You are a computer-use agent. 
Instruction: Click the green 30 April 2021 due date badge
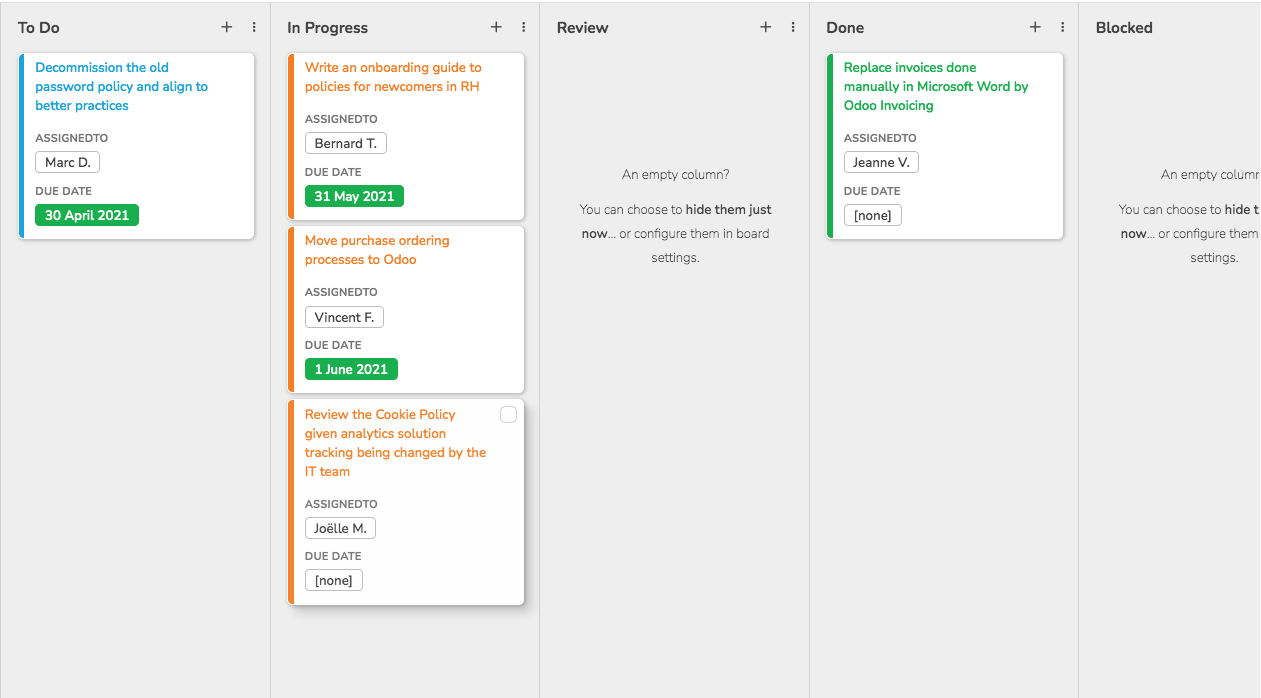click(x=86, y=214)
